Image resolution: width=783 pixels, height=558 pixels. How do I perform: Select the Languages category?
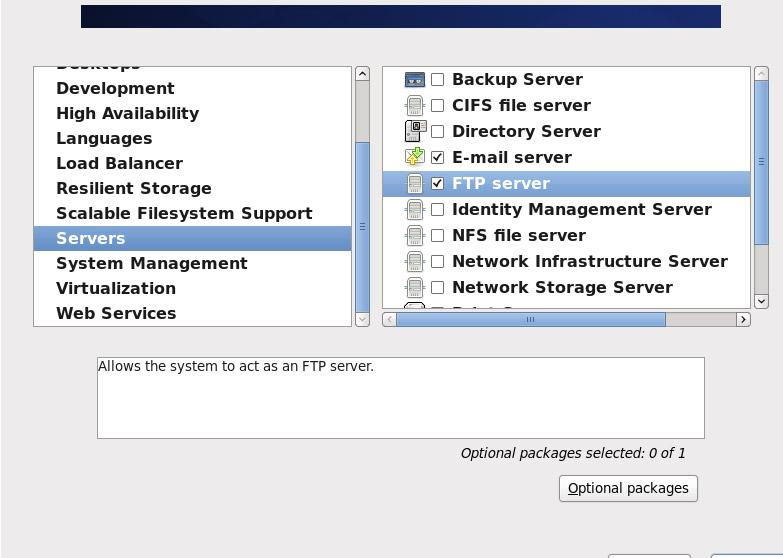point(192,138)
